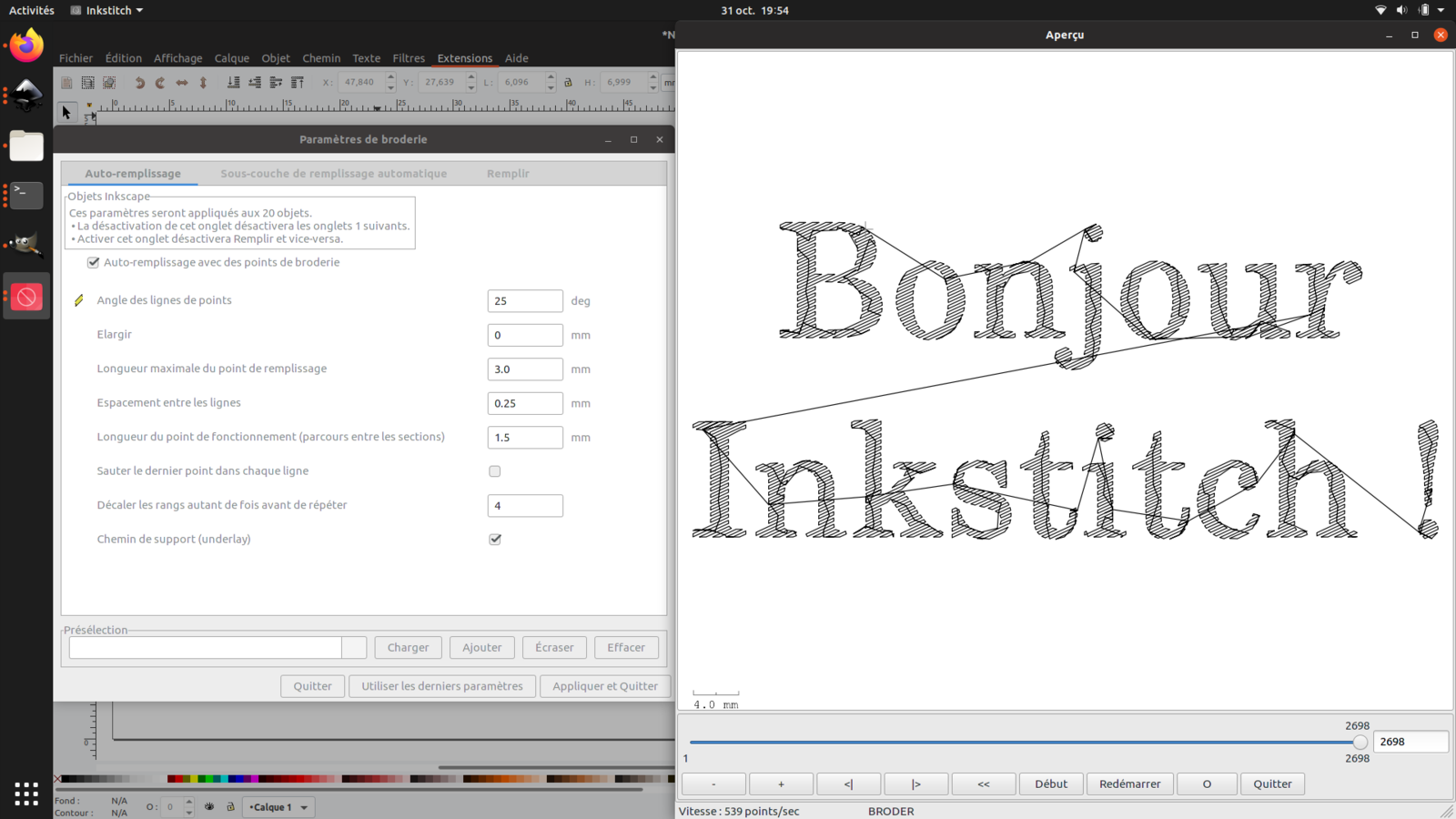Open the Terminal from the dock
The height and width of the screenshot is (819, 1456).
[26, 195]
